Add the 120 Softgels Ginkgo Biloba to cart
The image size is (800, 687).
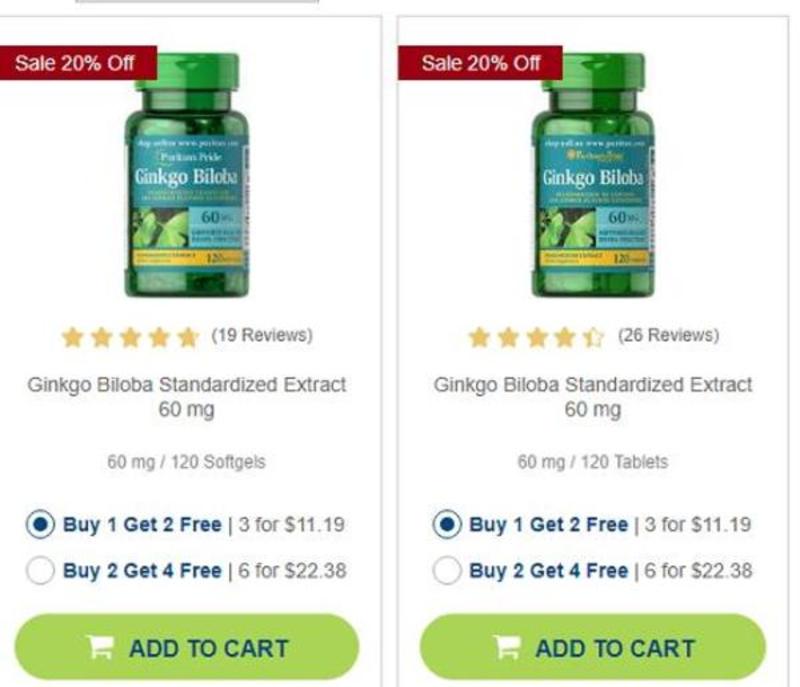pyautogui.click(x=187, y=647)
